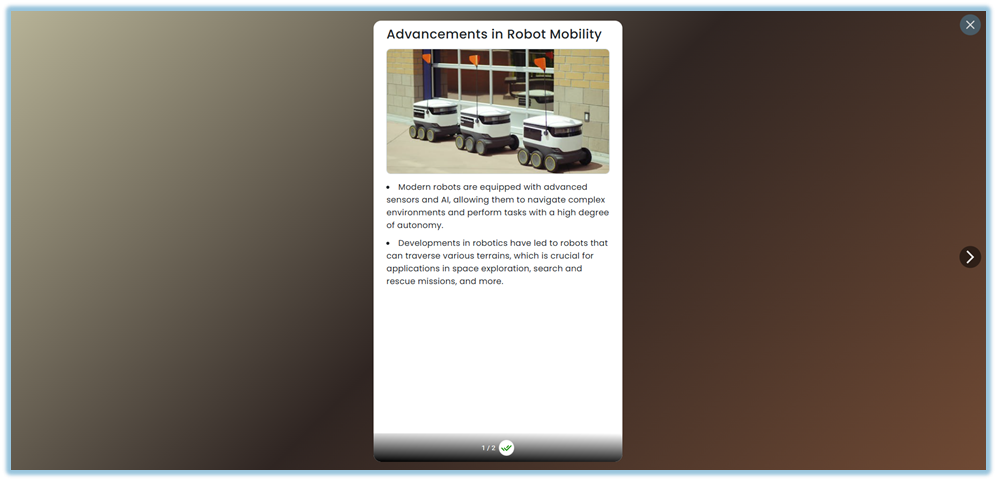Click the orange flag on the left robot
The image size is (997, 481).
tap(427, 58)
